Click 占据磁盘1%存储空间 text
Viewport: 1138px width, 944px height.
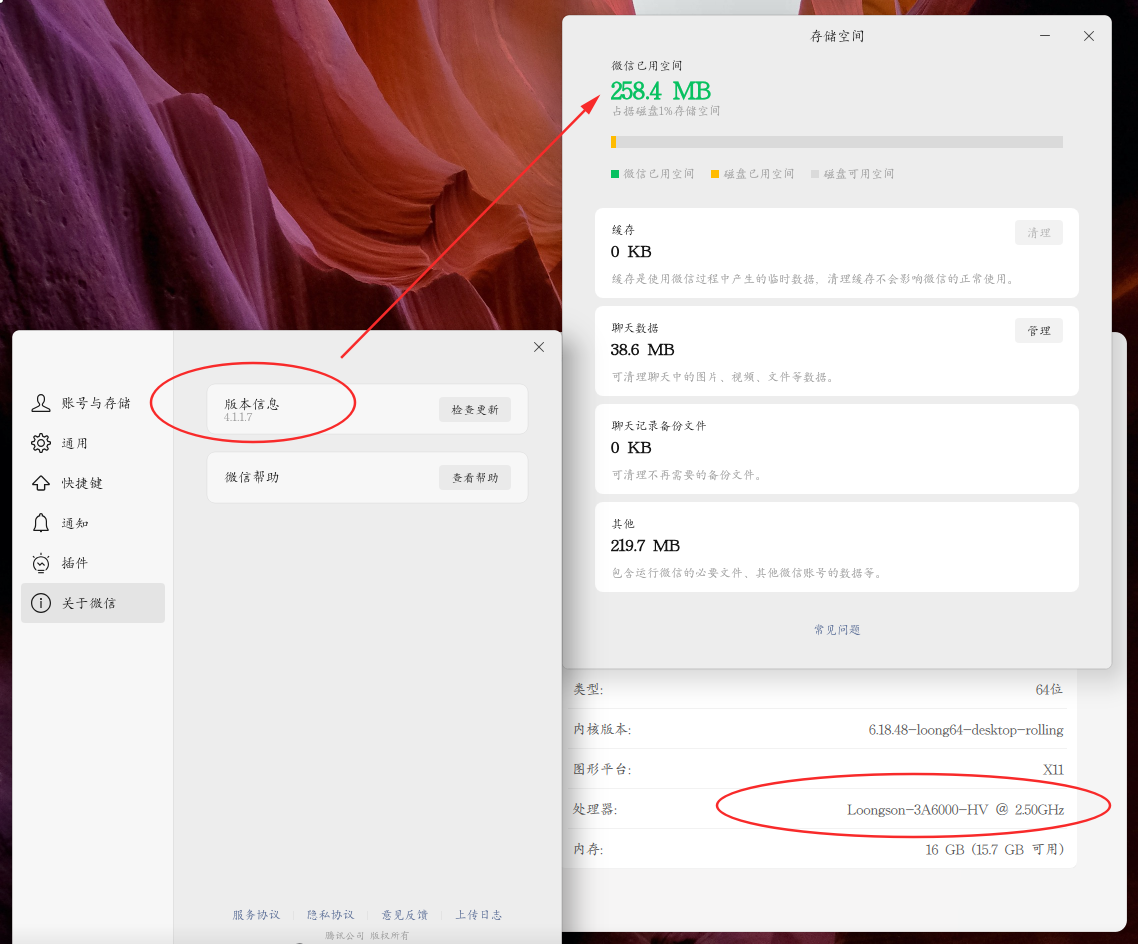tap(666, 111)
